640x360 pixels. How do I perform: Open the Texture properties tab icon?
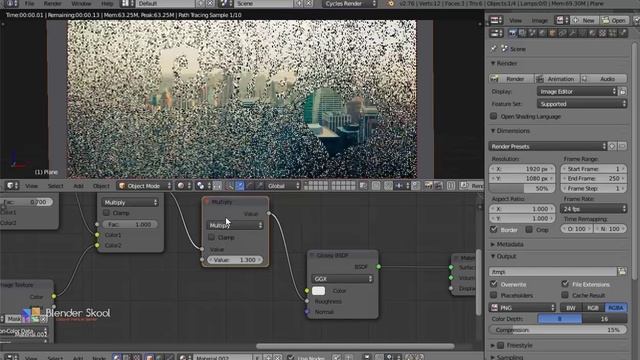[x=602, y=33]
